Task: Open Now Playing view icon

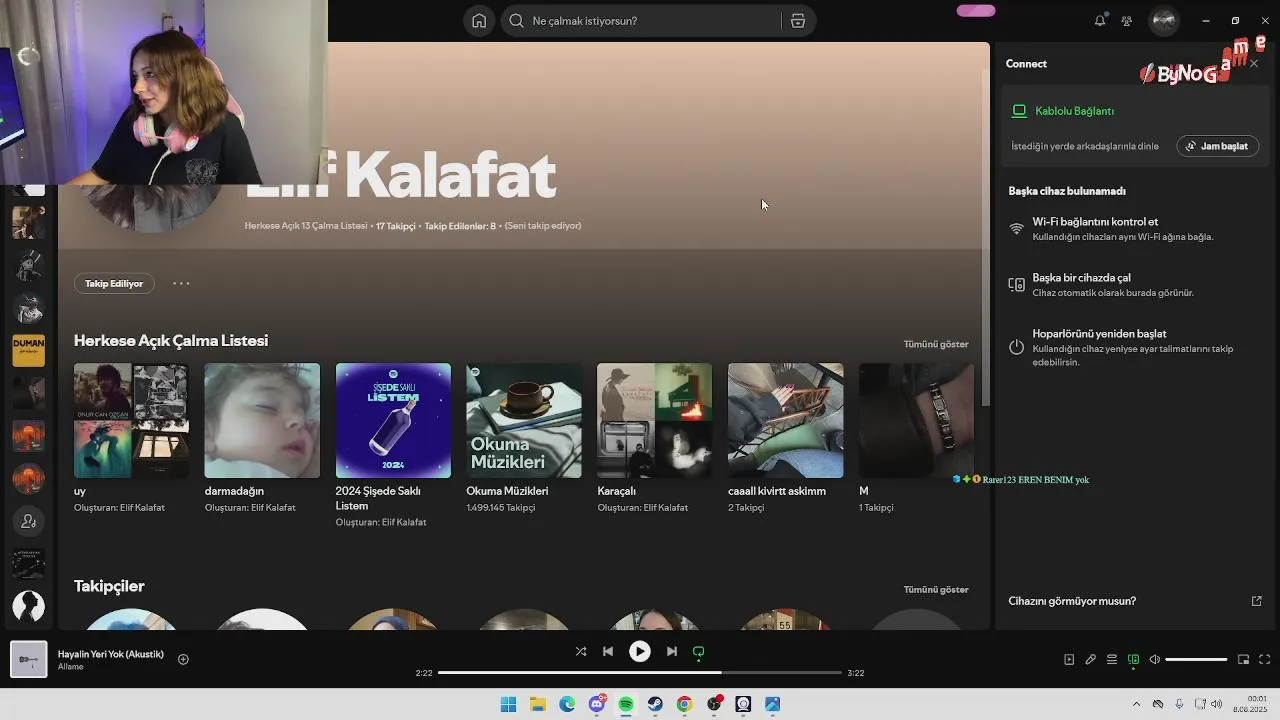Action: coord(1069,659)
